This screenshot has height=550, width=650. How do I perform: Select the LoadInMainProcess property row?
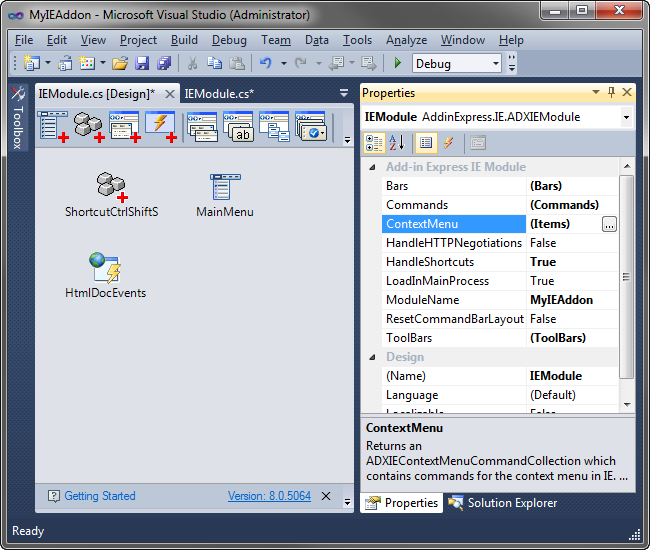(500, 281)
